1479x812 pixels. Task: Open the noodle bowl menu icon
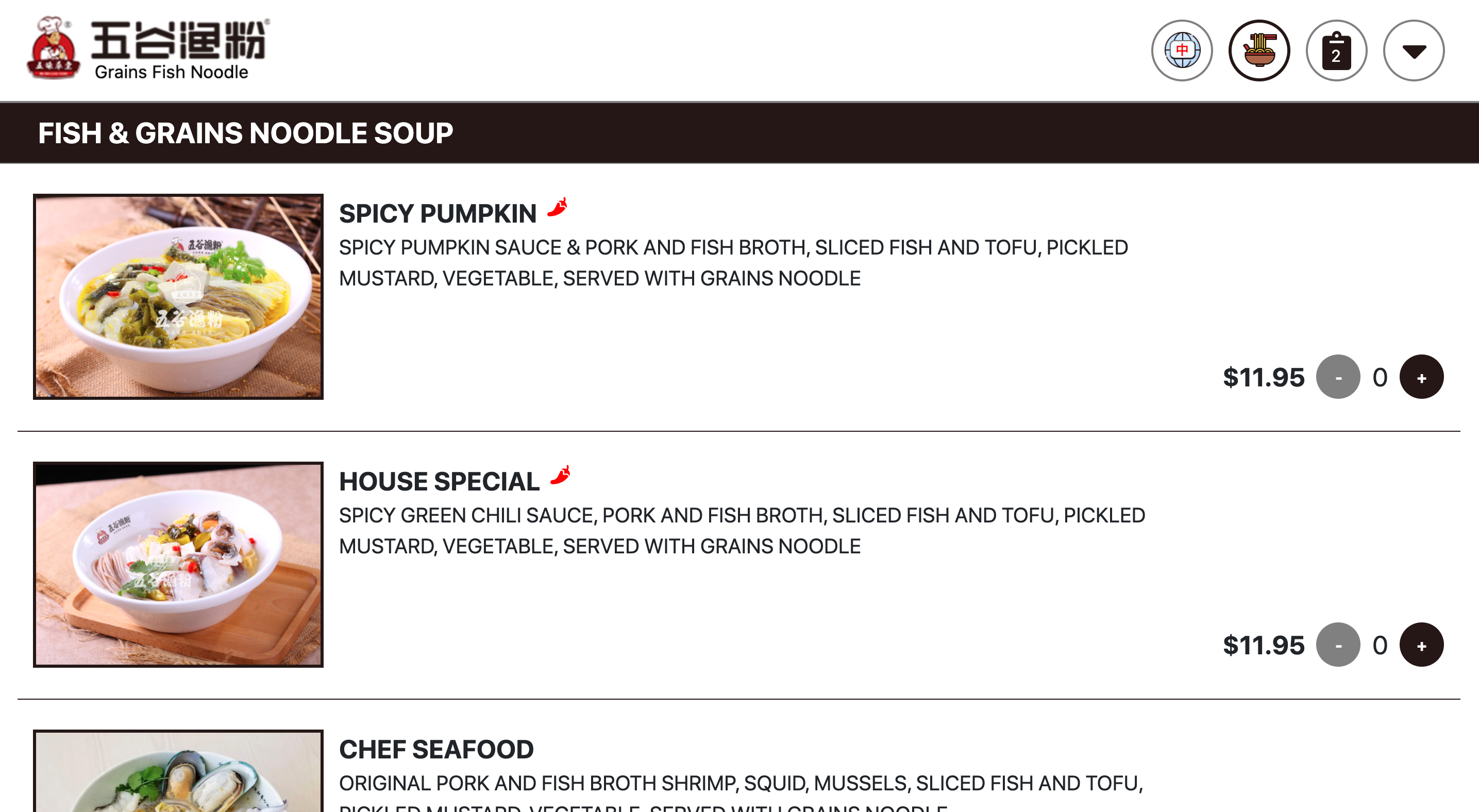pos(1259,50)
